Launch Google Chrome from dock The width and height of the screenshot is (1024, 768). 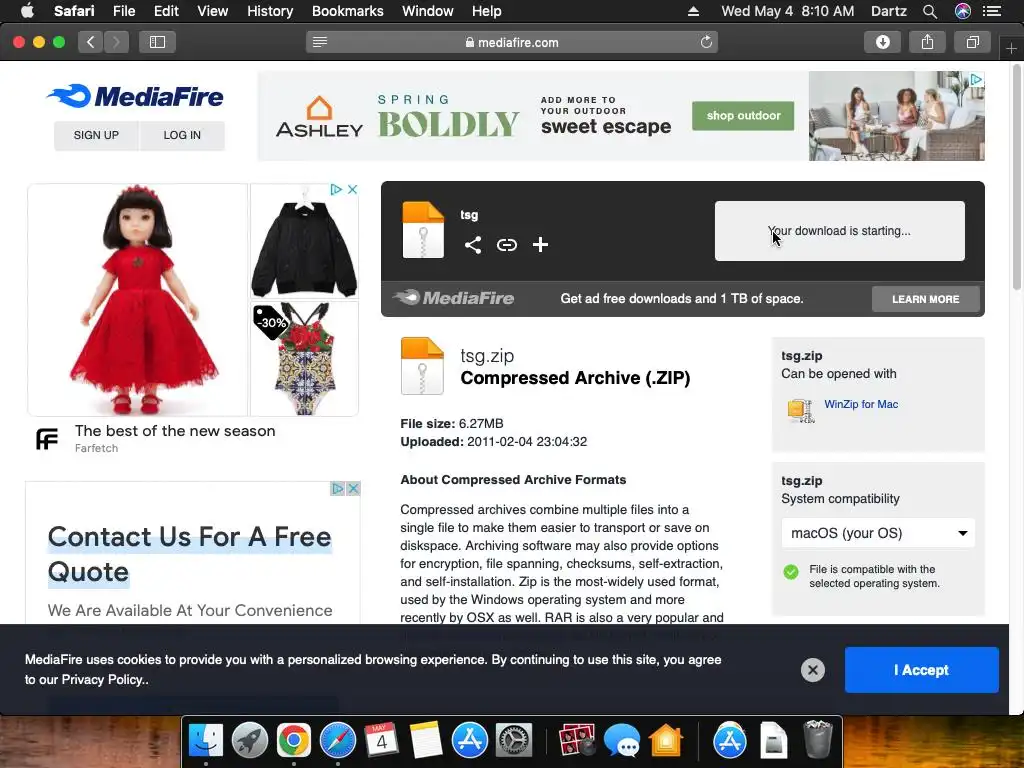[x=293, y=741]
